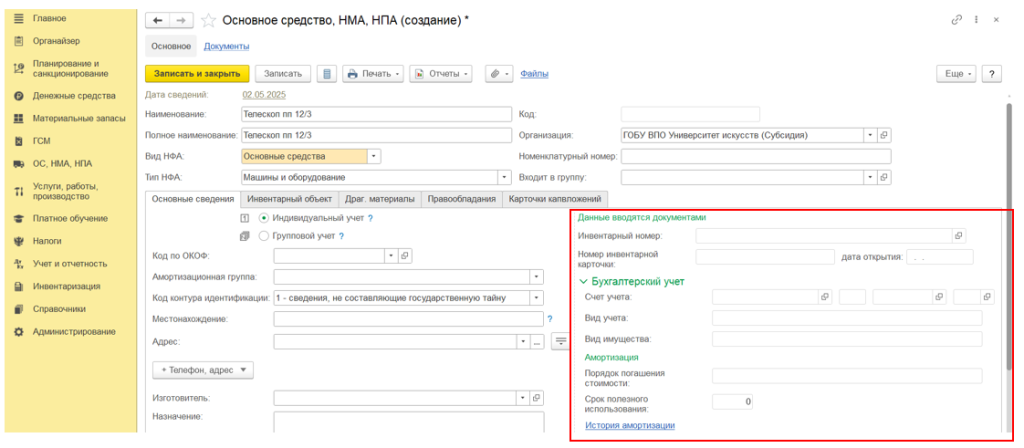This screenshot has width=1024, height=448.
Task: Open the Налоги sidebar icon
Action: tap(19, 241)
